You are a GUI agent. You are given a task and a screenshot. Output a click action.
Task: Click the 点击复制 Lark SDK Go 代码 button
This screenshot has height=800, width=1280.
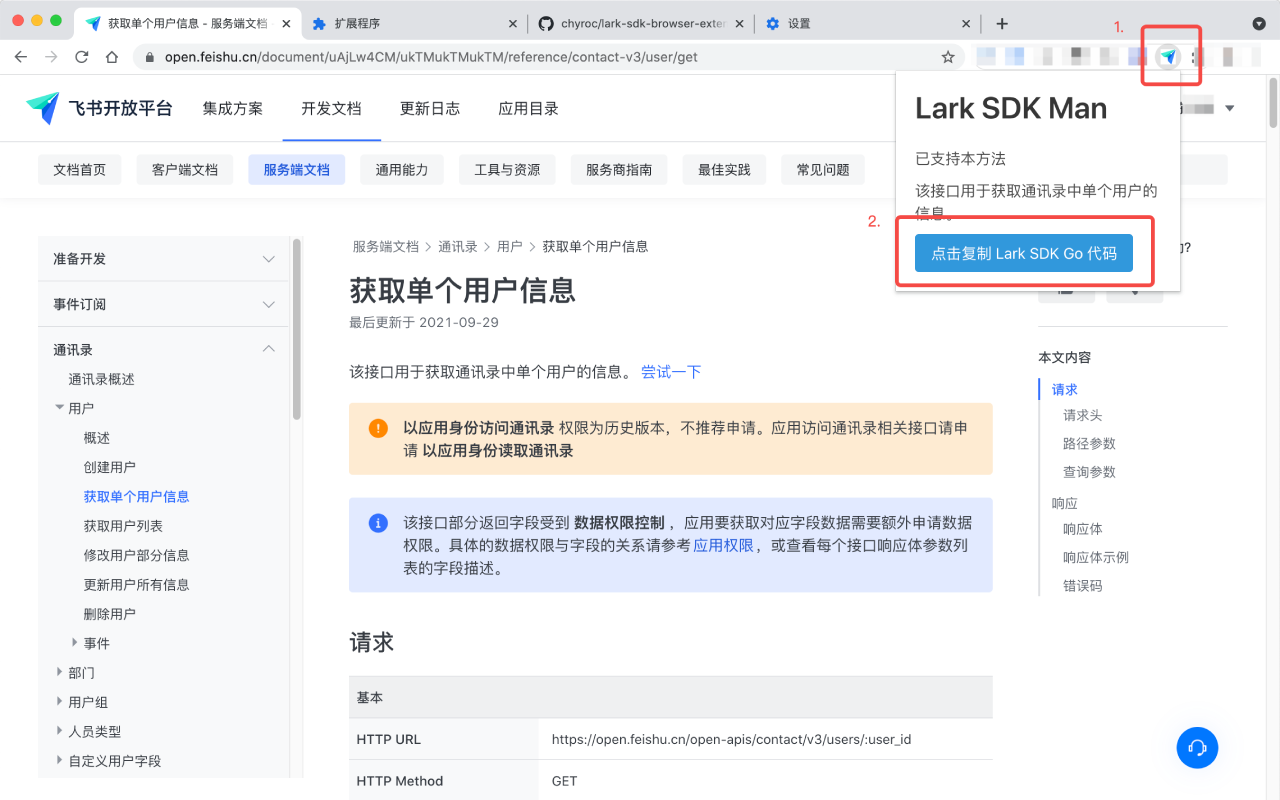1023,253
